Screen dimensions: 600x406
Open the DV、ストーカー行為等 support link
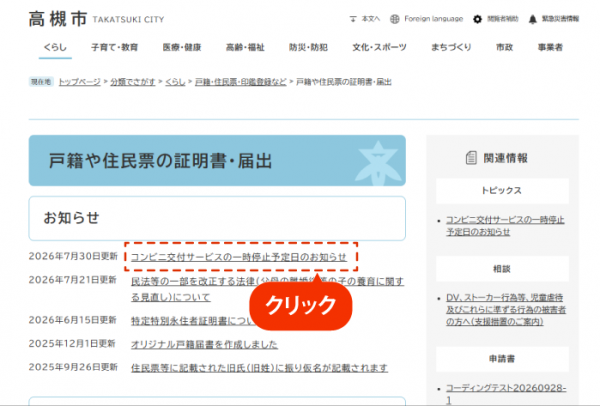(x=506, y=310)
